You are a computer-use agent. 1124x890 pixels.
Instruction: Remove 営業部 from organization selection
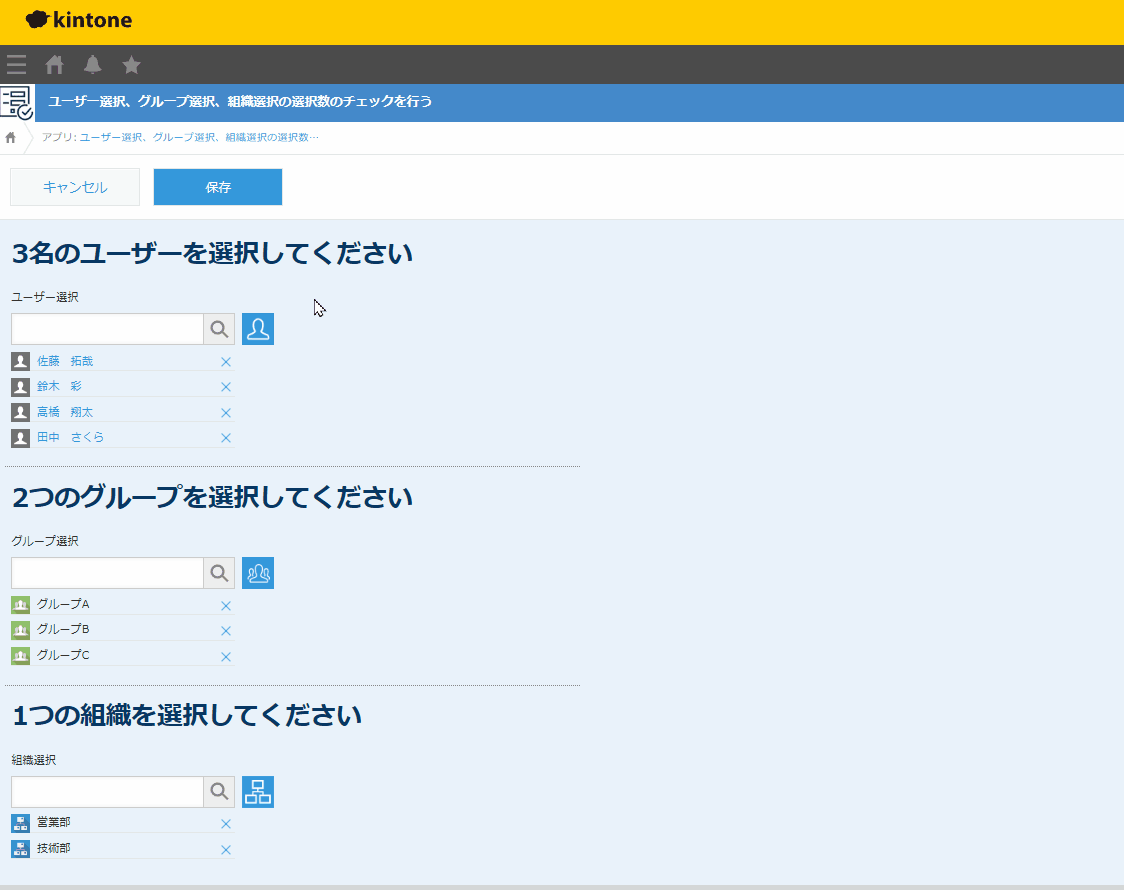(226, 824)
